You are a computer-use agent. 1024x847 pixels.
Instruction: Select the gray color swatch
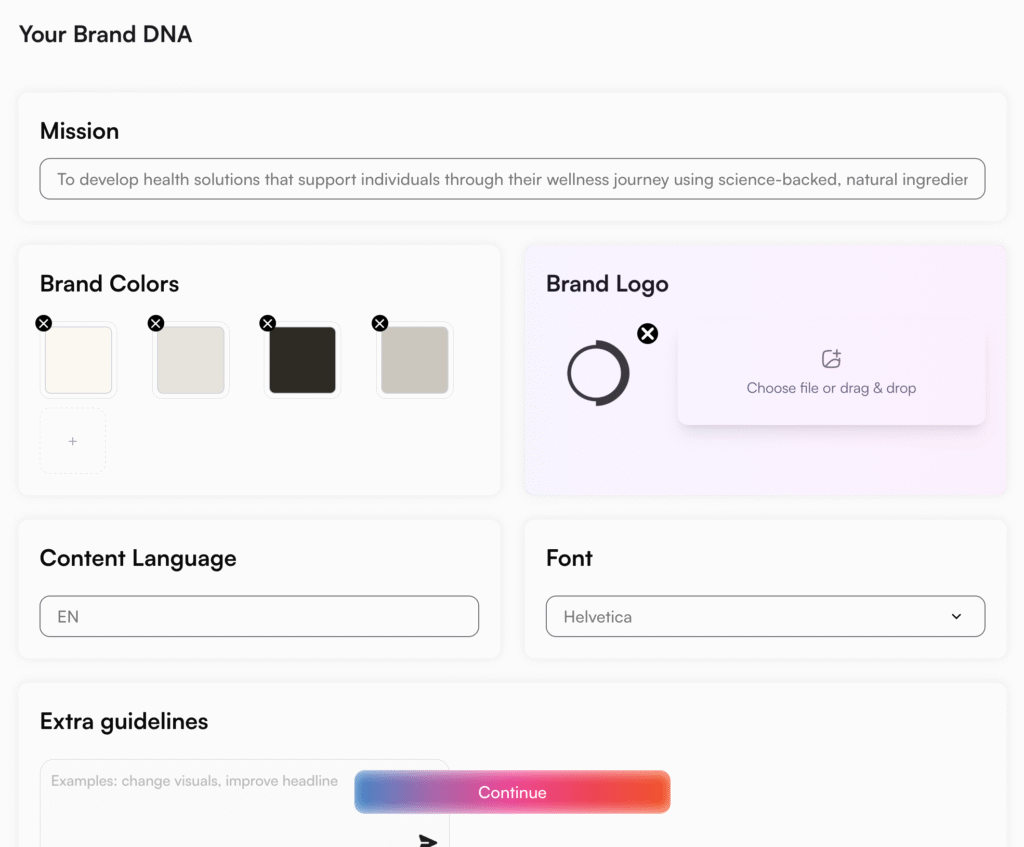414,362
